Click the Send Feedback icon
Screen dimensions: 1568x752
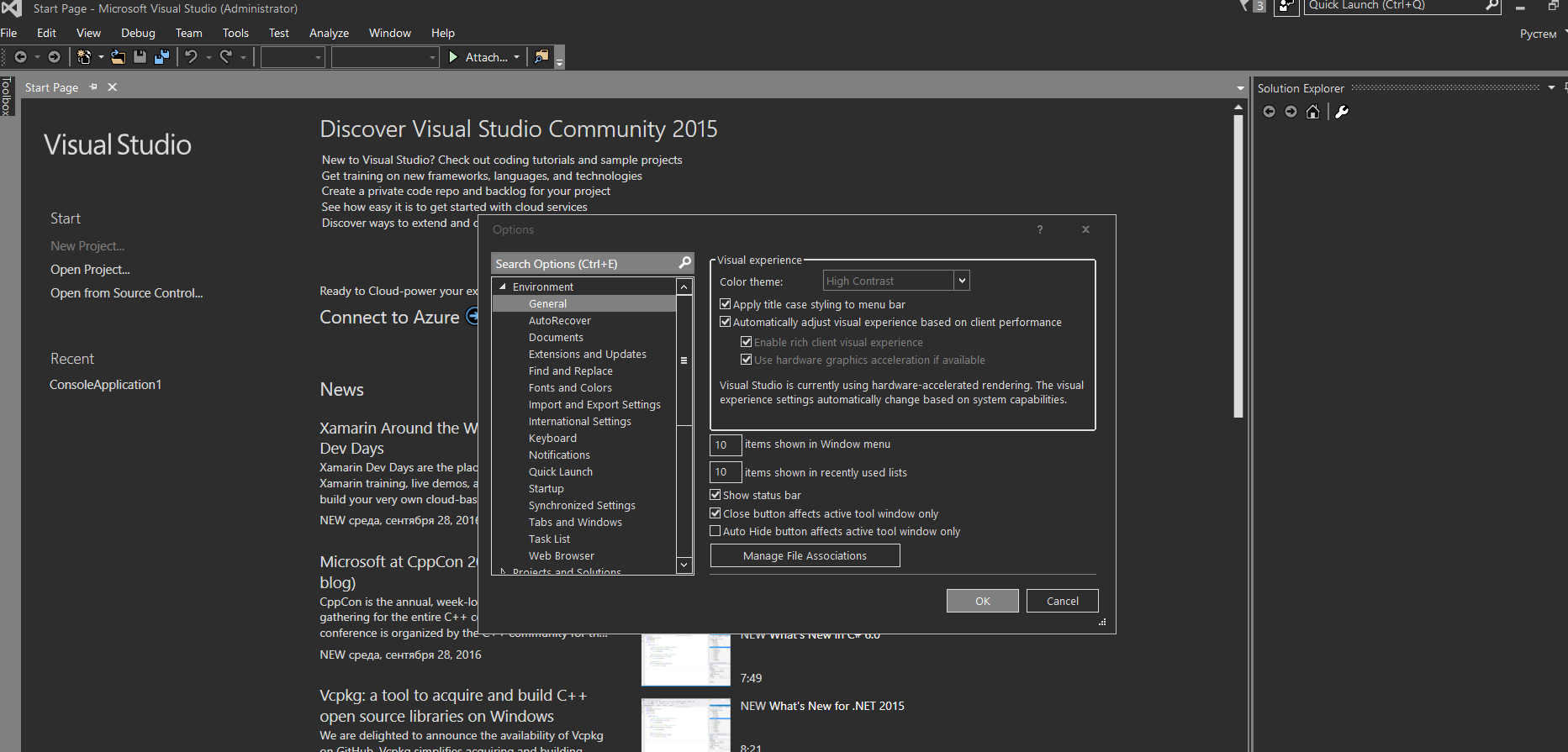click(x=1286, y=7)
